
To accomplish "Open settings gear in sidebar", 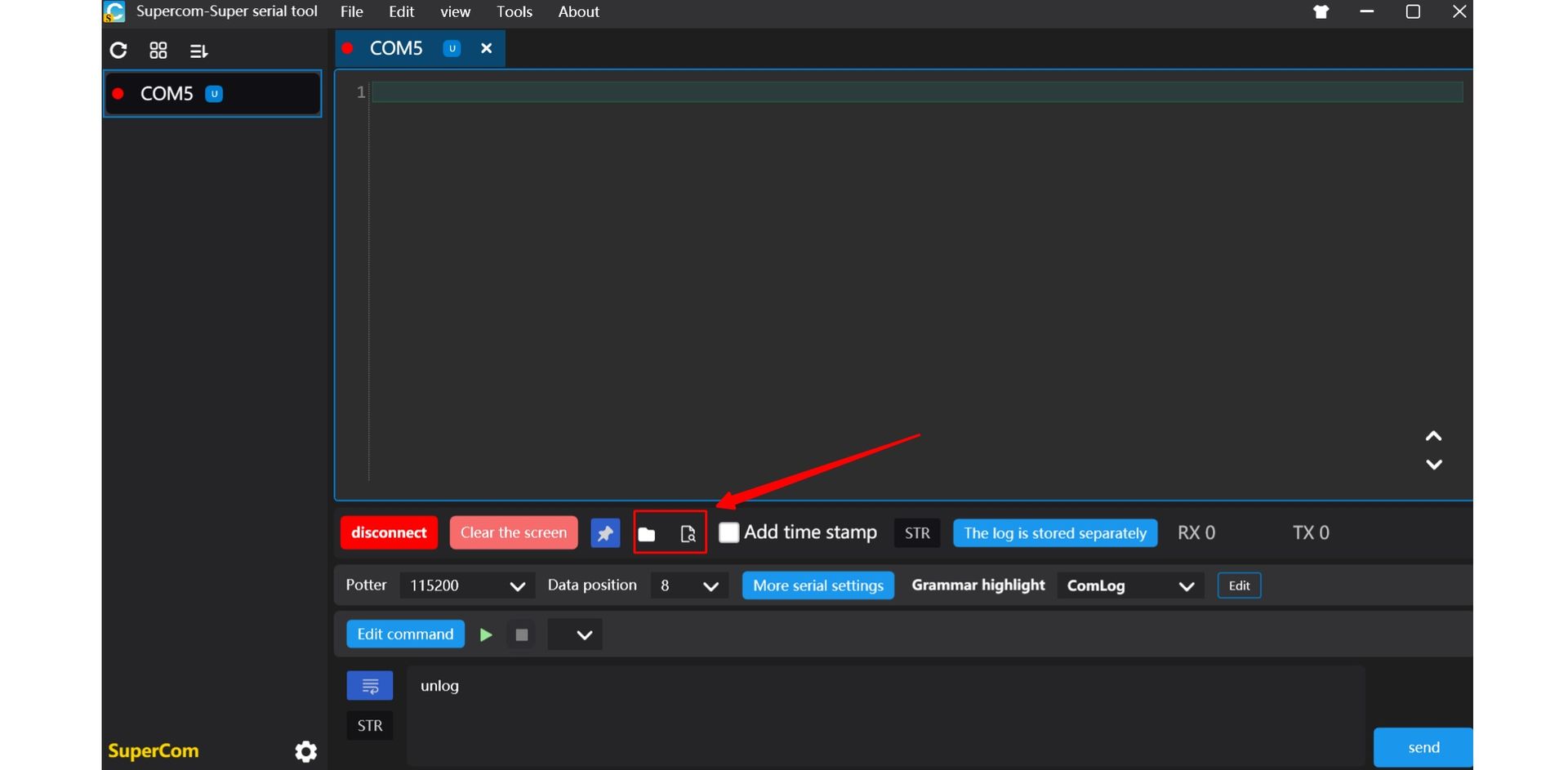I will [305, 751].
